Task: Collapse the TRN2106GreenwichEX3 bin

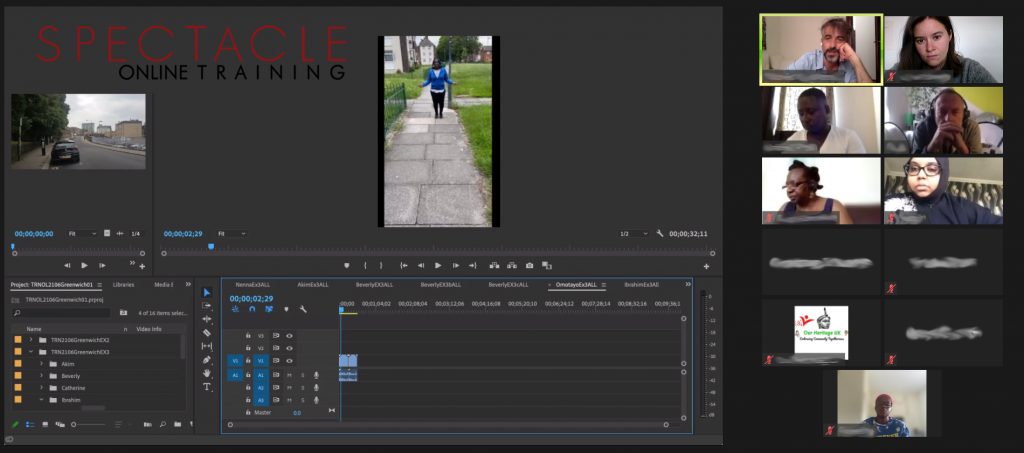Action: click(31, 352)
